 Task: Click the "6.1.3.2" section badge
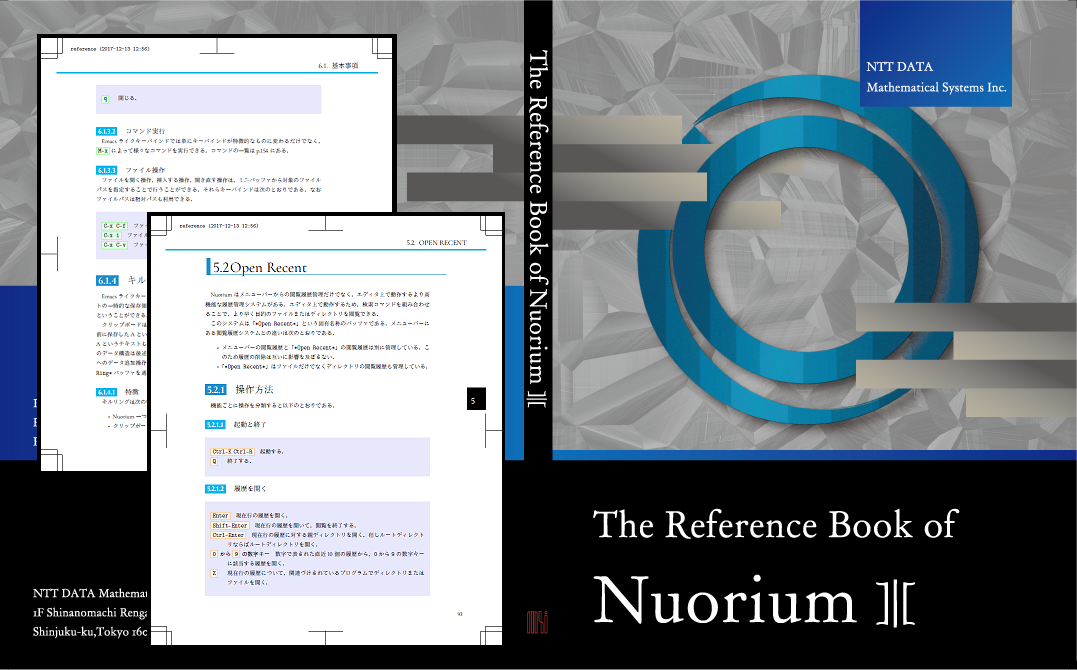point(106,131)
